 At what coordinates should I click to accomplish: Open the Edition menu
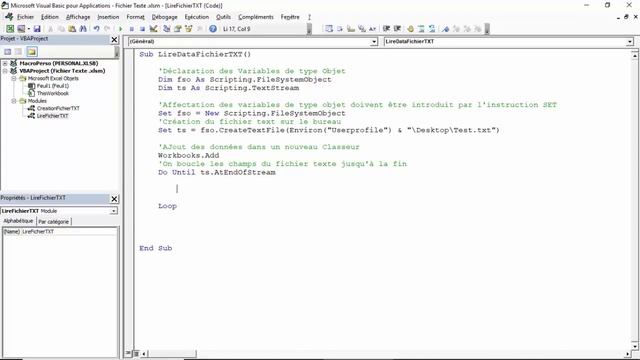50,17
